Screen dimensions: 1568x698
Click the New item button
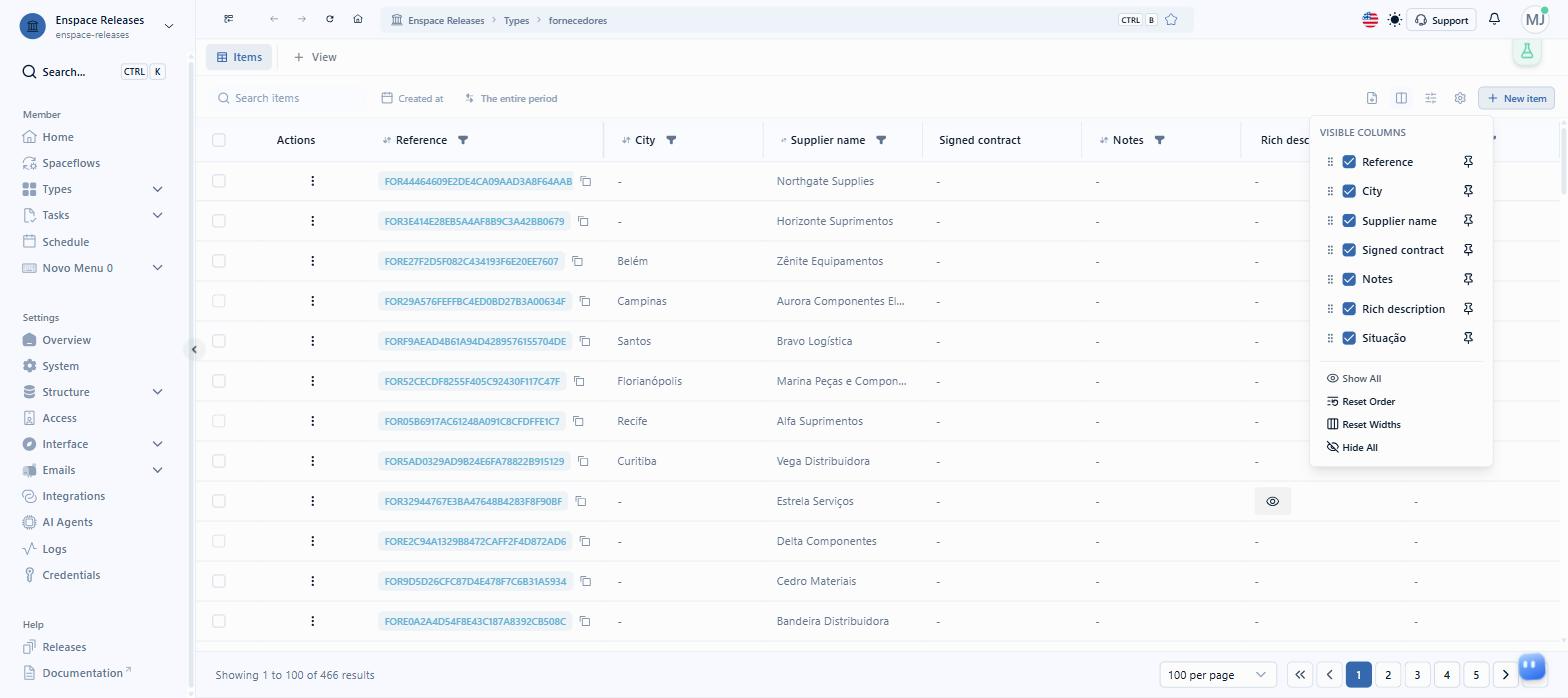pos(1516,98)
